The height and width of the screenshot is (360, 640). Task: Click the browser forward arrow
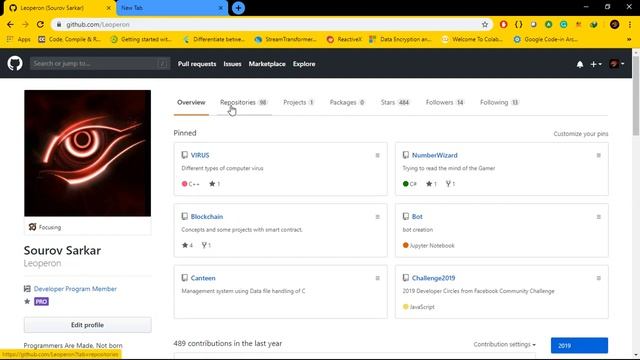(x=25, y=24)
